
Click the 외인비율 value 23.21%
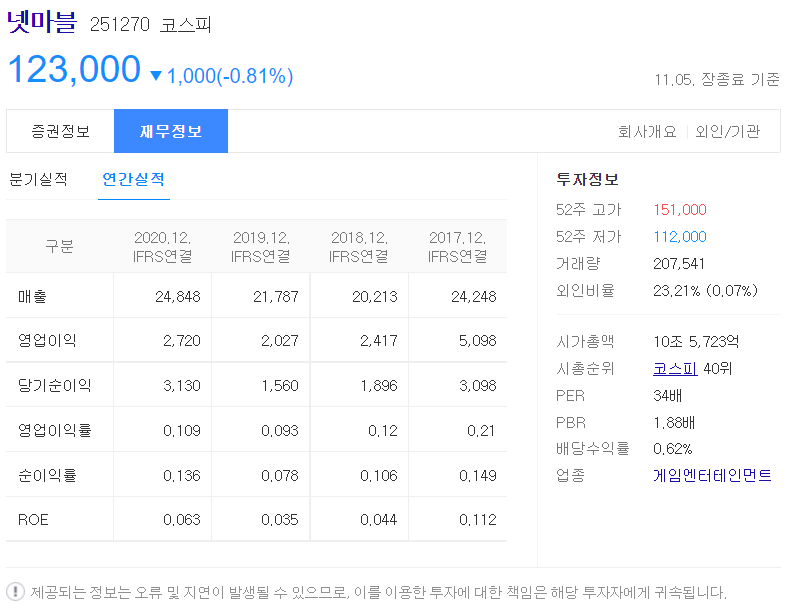677,291
